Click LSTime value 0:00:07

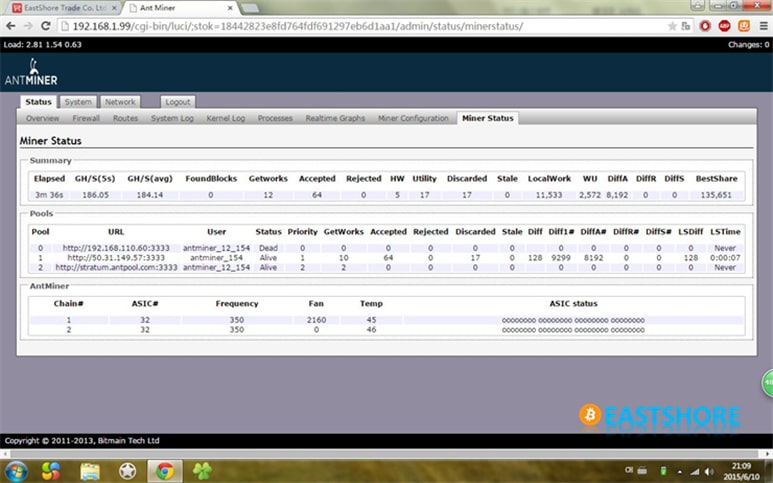coord(725,258)
